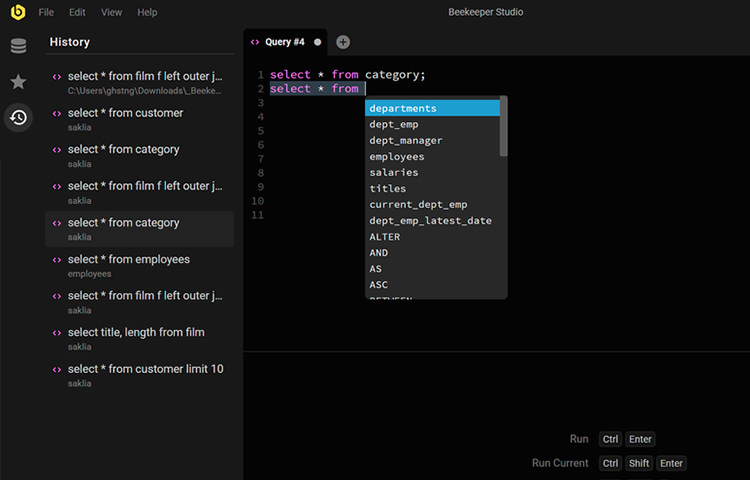Click line number 5 in editor gutter
The height and width of the screenshot is (480, 750).
(260, 131)
